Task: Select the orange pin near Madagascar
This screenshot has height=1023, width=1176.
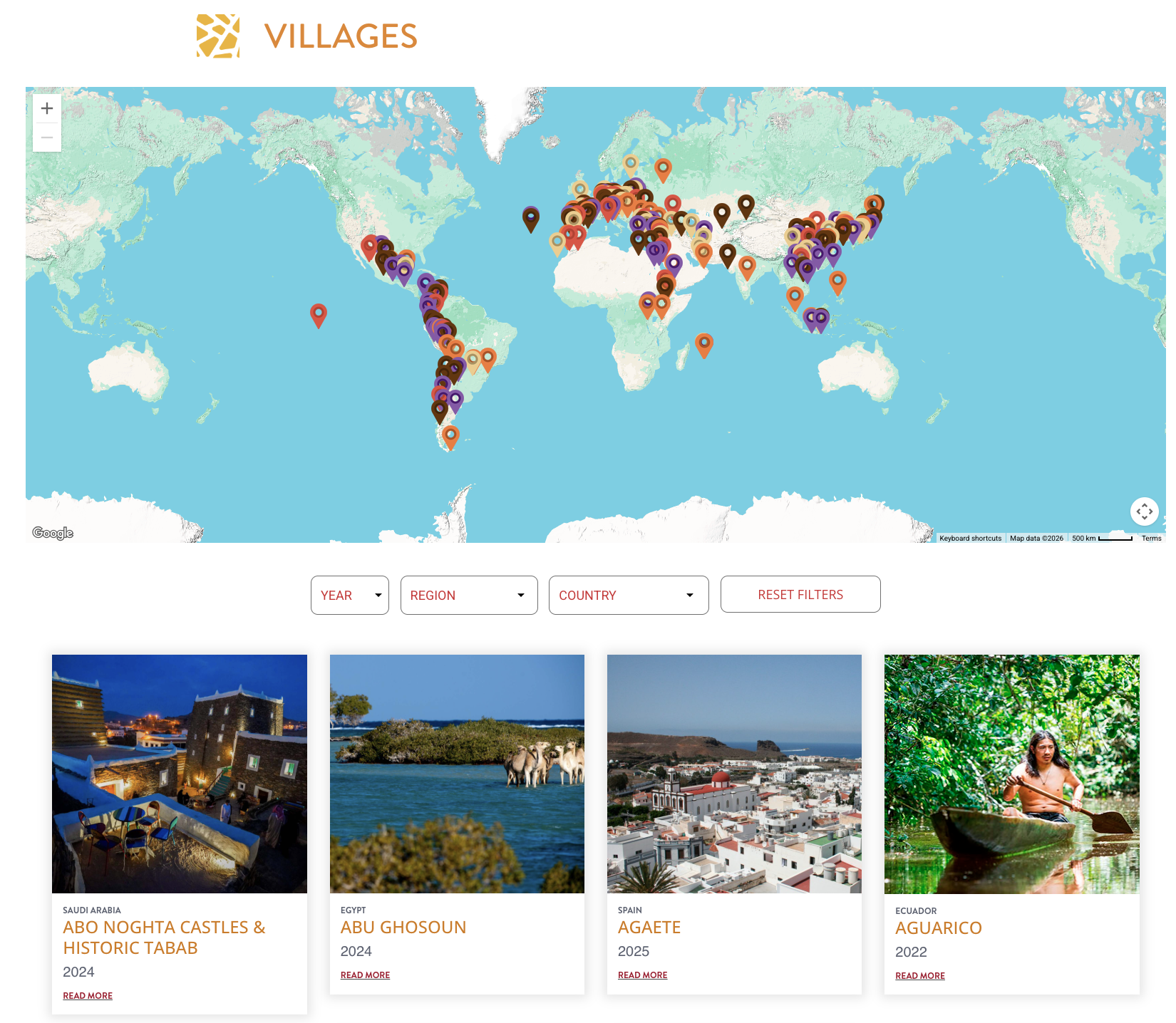Action: pyautogui.click(x=704, y=346)
